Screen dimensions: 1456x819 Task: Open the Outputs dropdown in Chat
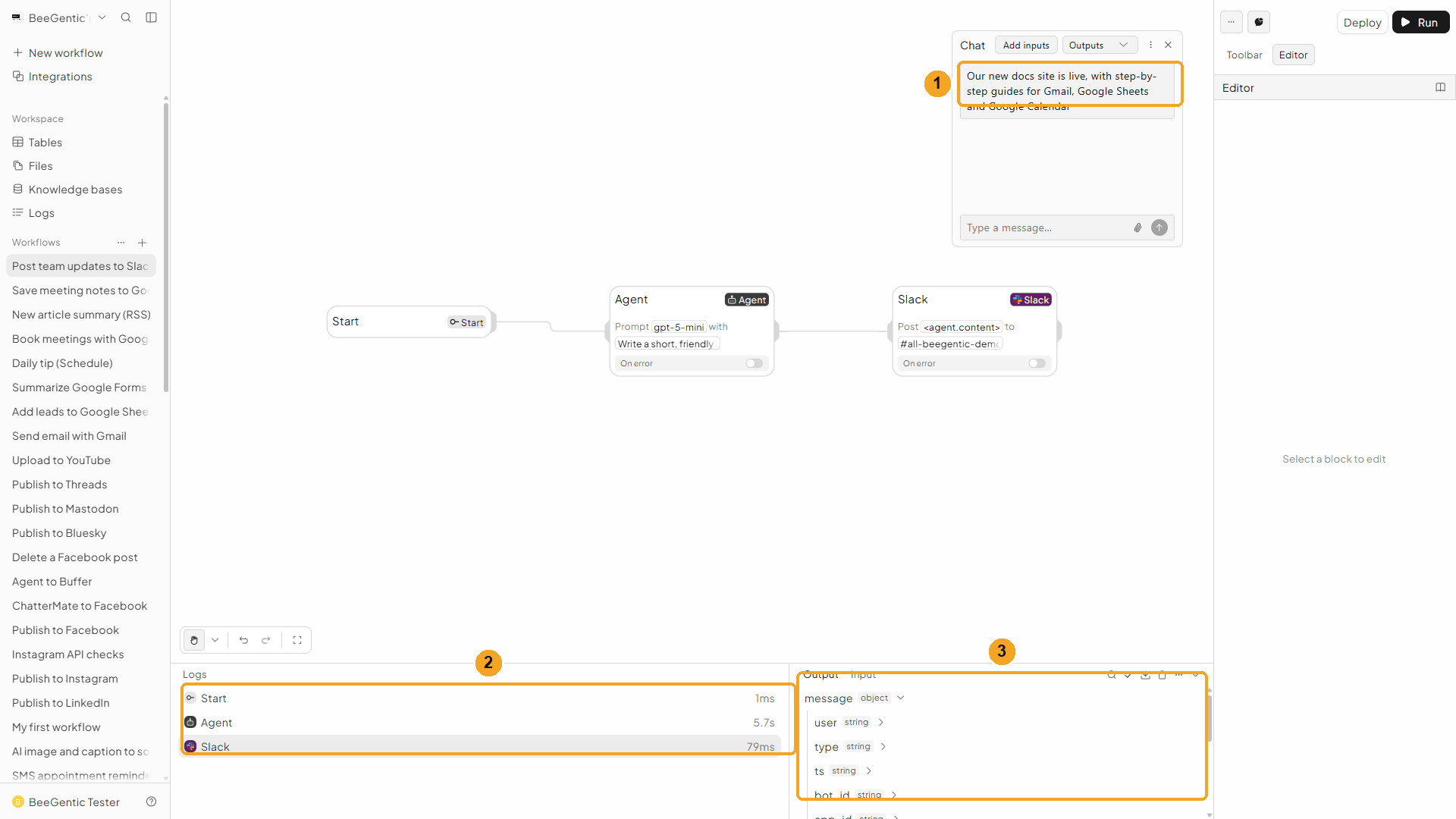coord(1100,45)
